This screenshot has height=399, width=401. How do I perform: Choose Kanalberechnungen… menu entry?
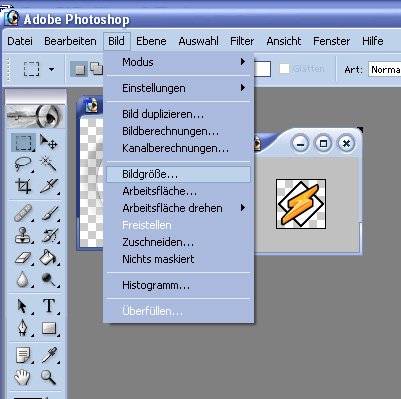point(178,148)
